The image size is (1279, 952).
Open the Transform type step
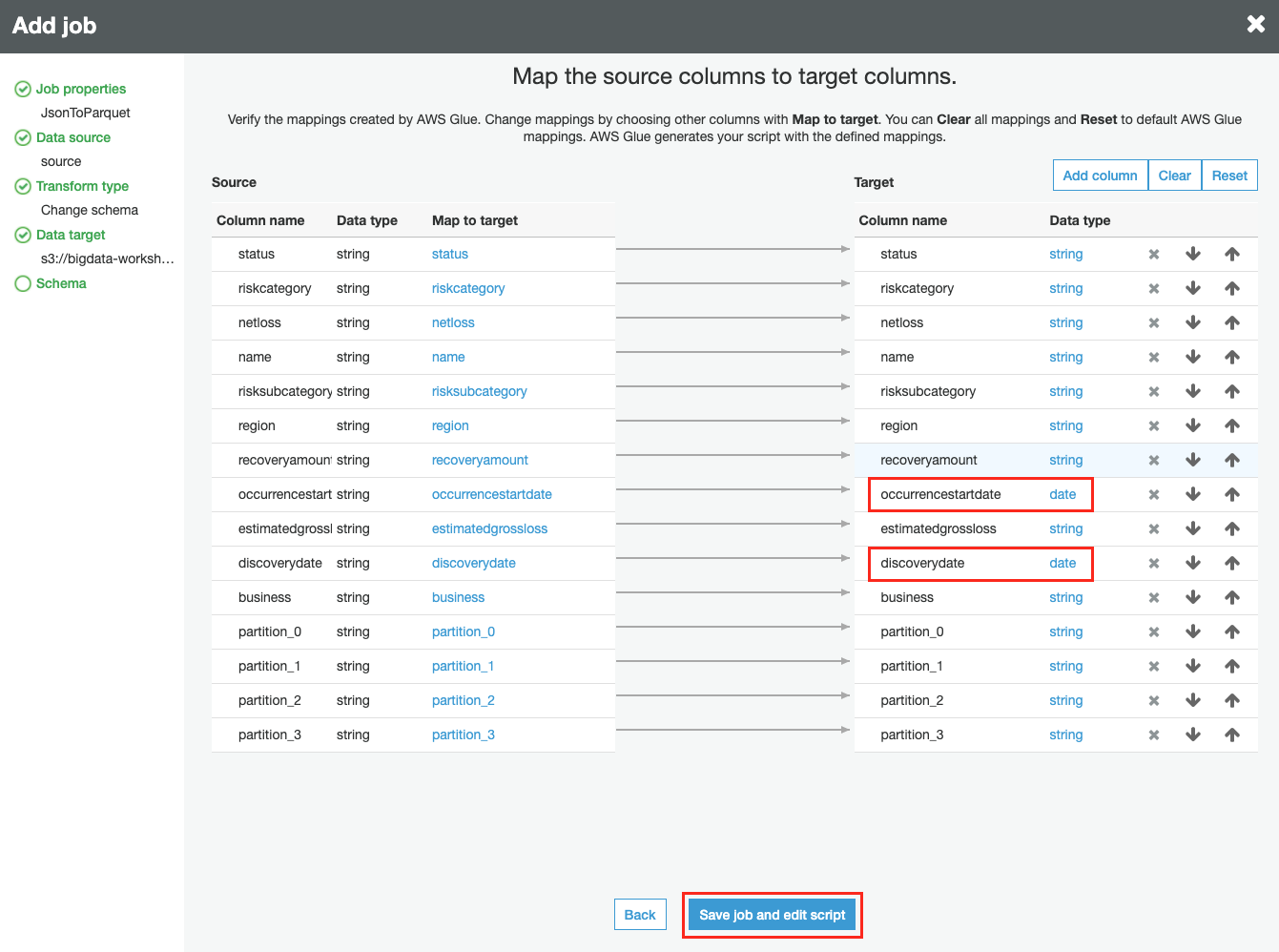[x=82, y=186]
